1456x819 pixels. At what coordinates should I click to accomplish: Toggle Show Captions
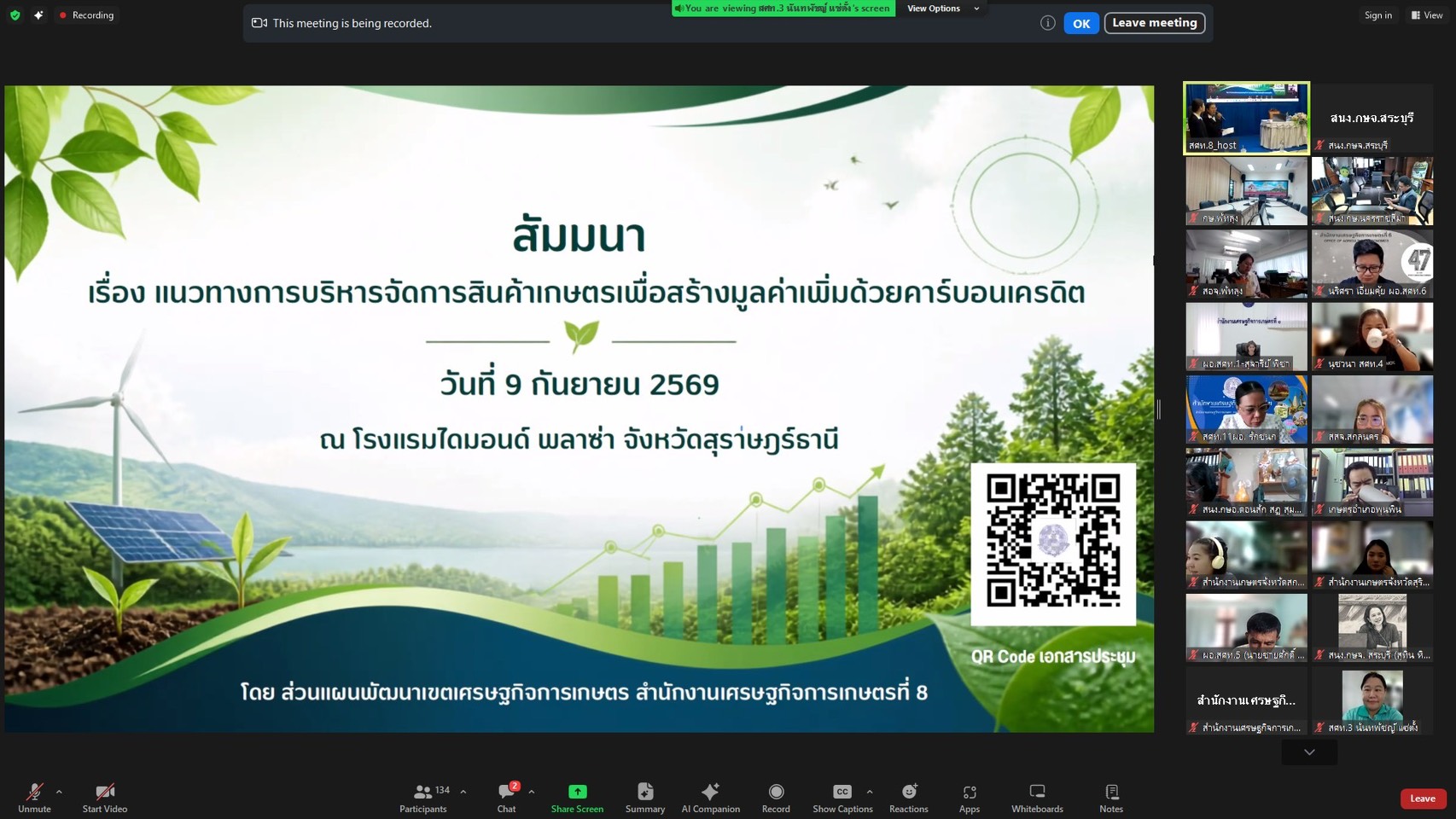(x=842, y=799)
